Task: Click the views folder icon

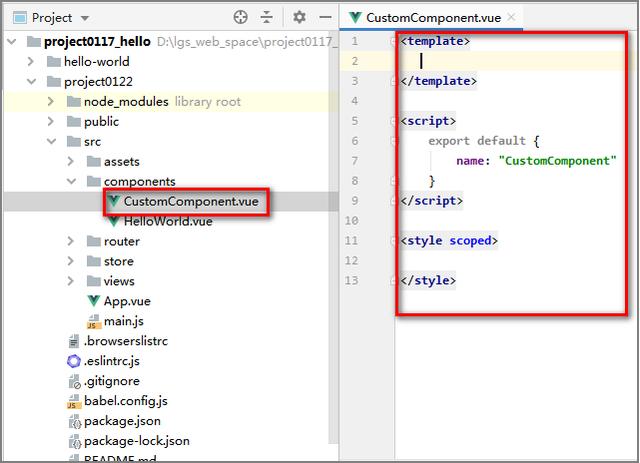Action: tap(93, 281)
